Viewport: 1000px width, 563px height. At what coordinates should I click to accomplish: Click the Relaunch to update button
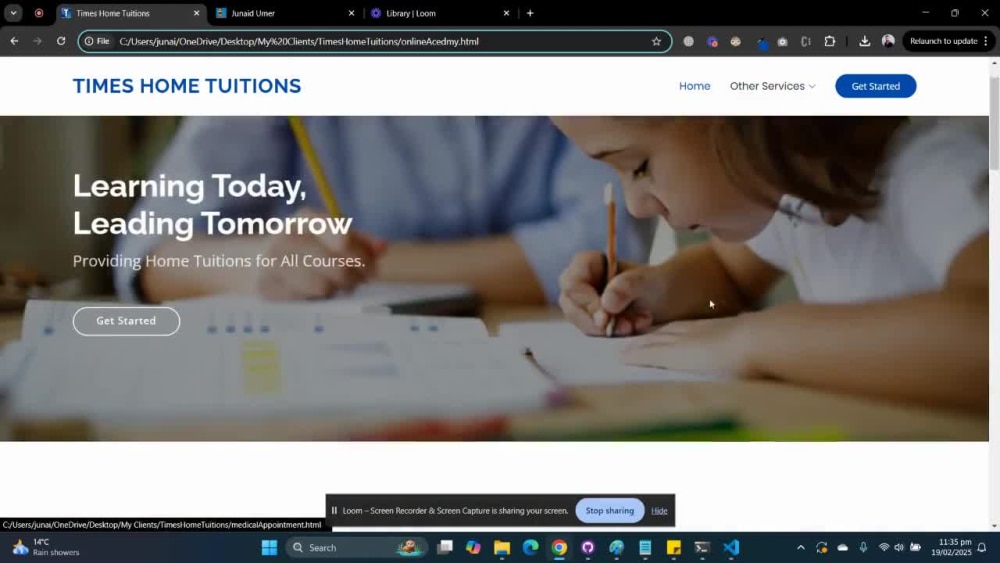pos(943,41)
